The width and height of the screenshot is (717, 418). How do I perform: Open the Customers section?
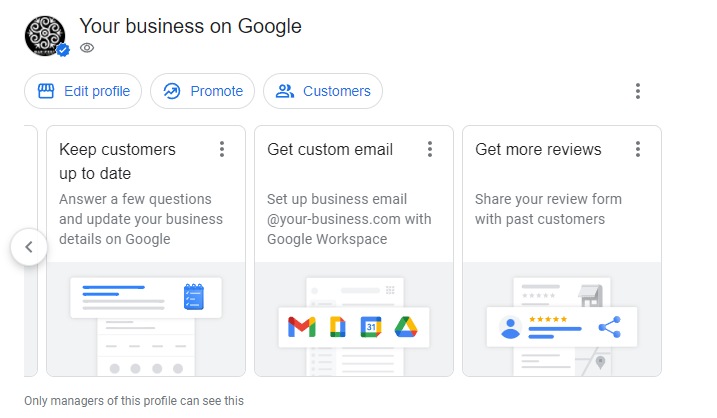tap(323, 91)
